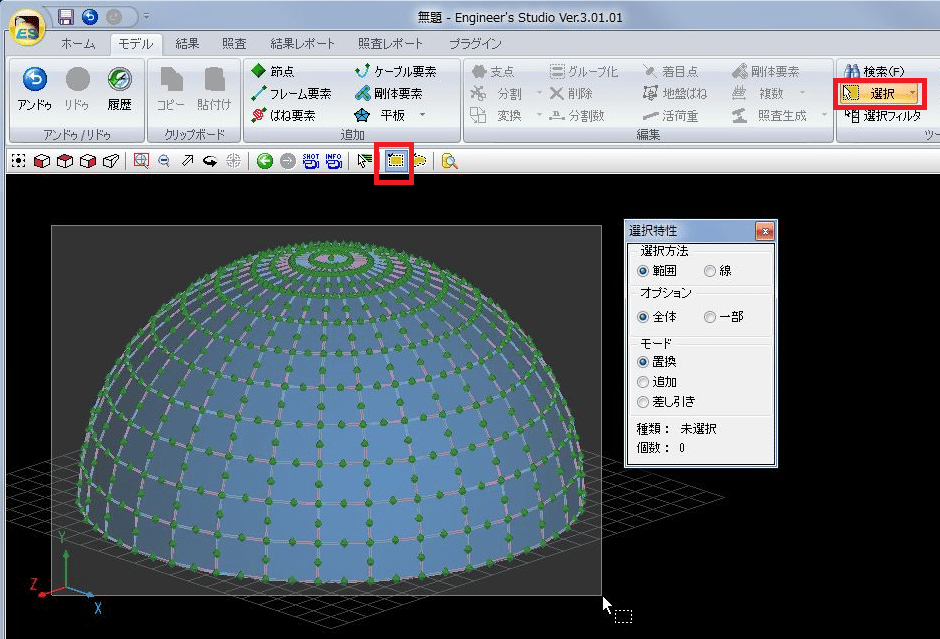
Task: Click the INFO icon in the view toolbar
Action: (334, 161)
